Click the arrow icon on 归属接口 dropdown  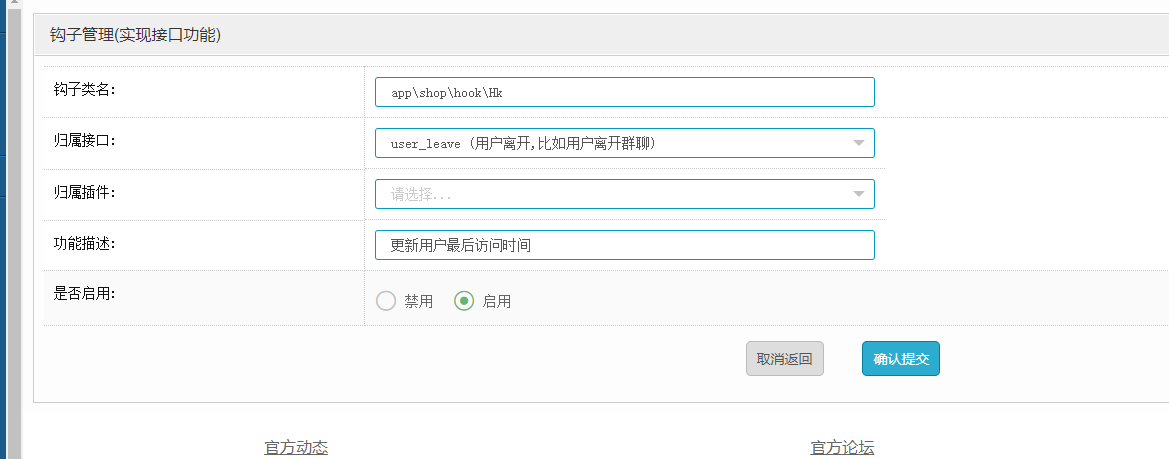point(858,143)
